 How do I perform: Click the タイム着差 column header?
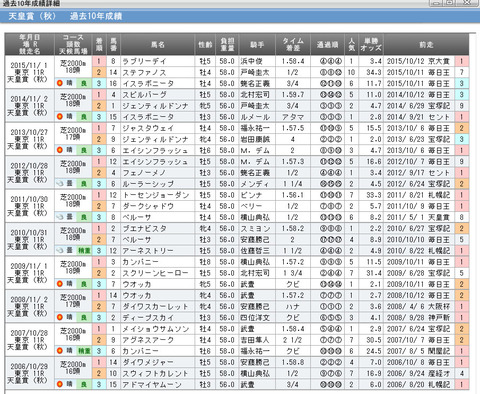(x=293, y=44)
